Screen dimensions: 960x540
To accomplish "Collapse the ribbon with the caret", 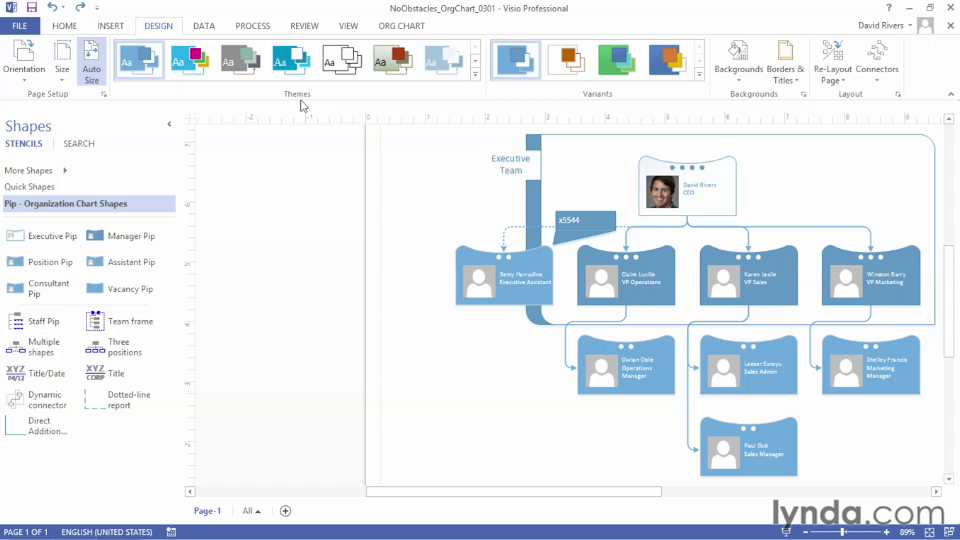I will (950, 94).
